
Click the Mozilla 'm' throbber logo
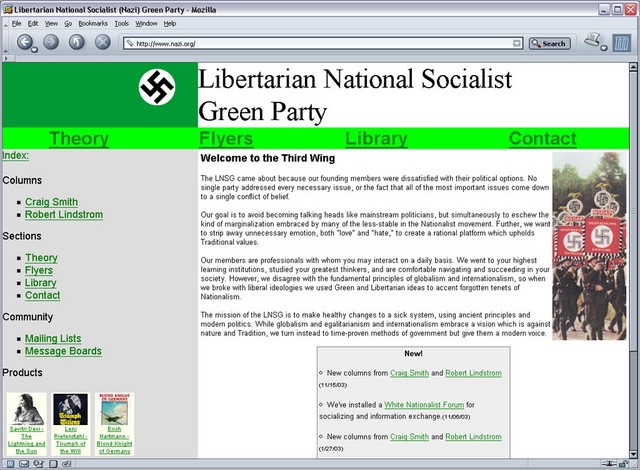pos(622,43)
